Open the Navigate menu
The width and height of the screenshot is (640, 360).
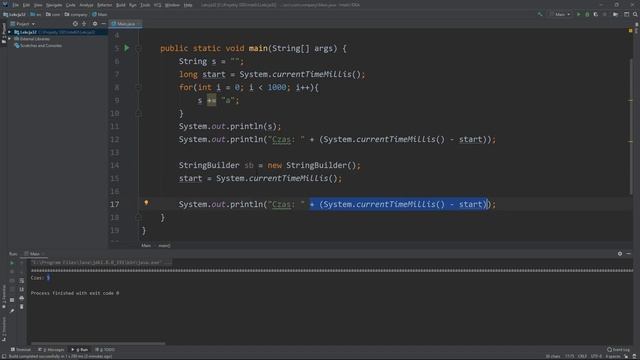[x=54, y=5]
